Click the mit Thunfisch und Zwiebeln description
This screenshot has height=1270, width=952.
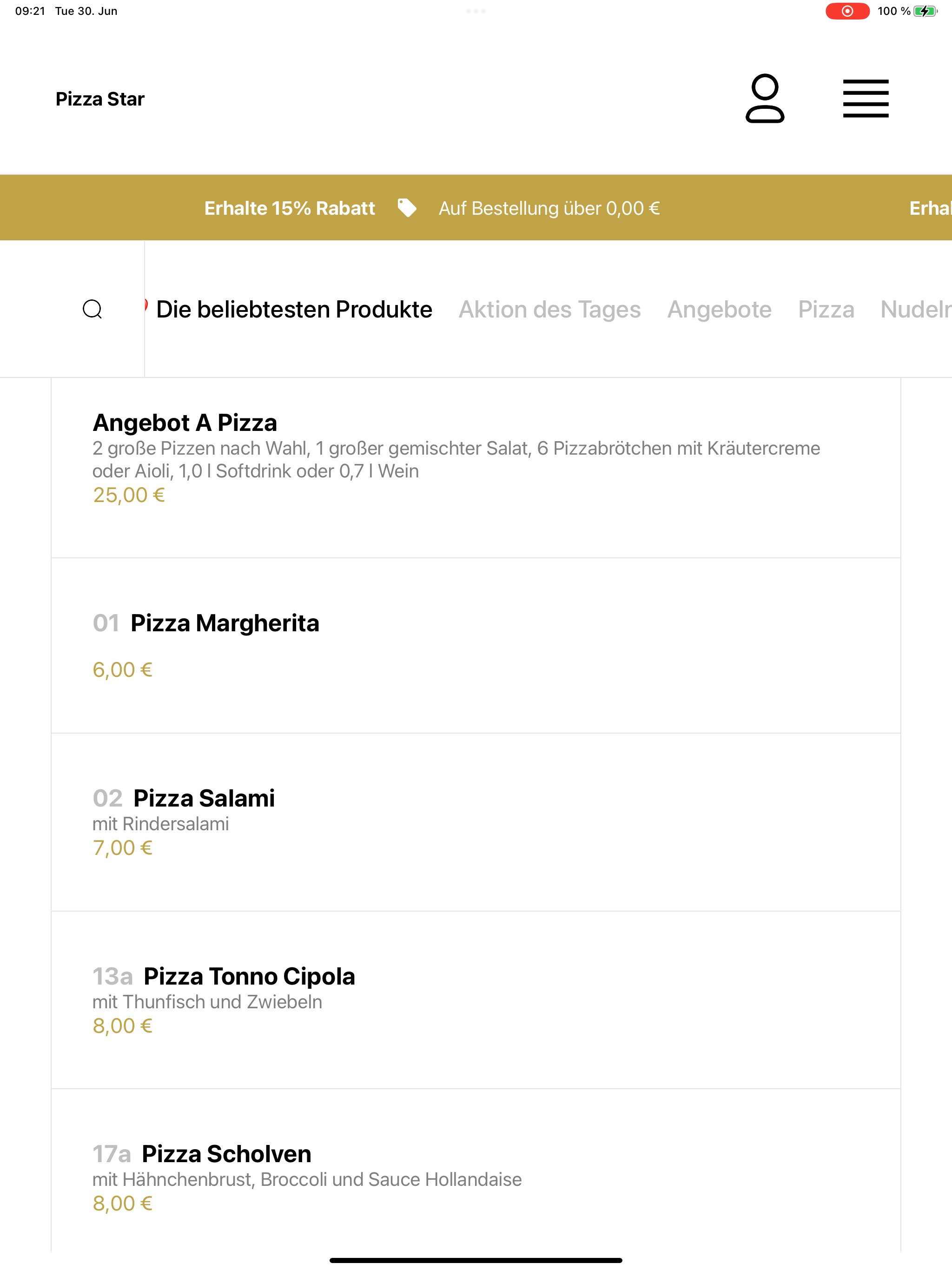click(x=207, y=1002)
